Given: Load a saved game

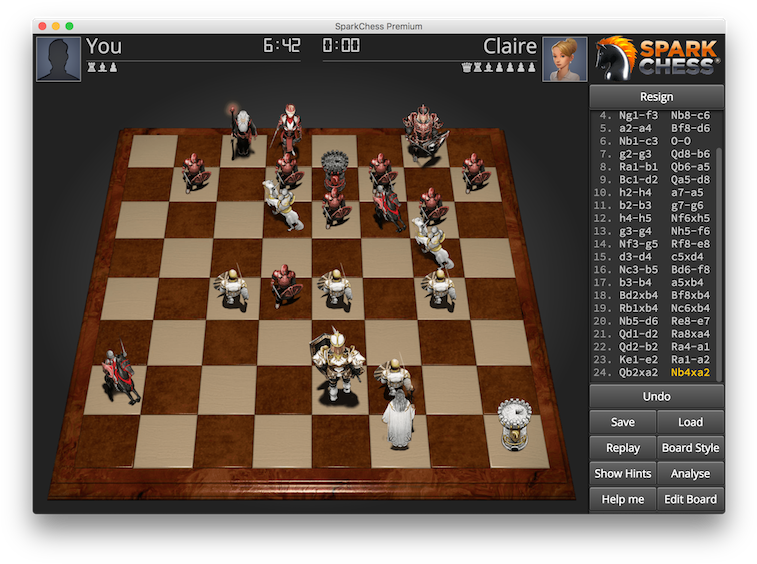Looking at the screenshot, I should click(x=690, y=422).
